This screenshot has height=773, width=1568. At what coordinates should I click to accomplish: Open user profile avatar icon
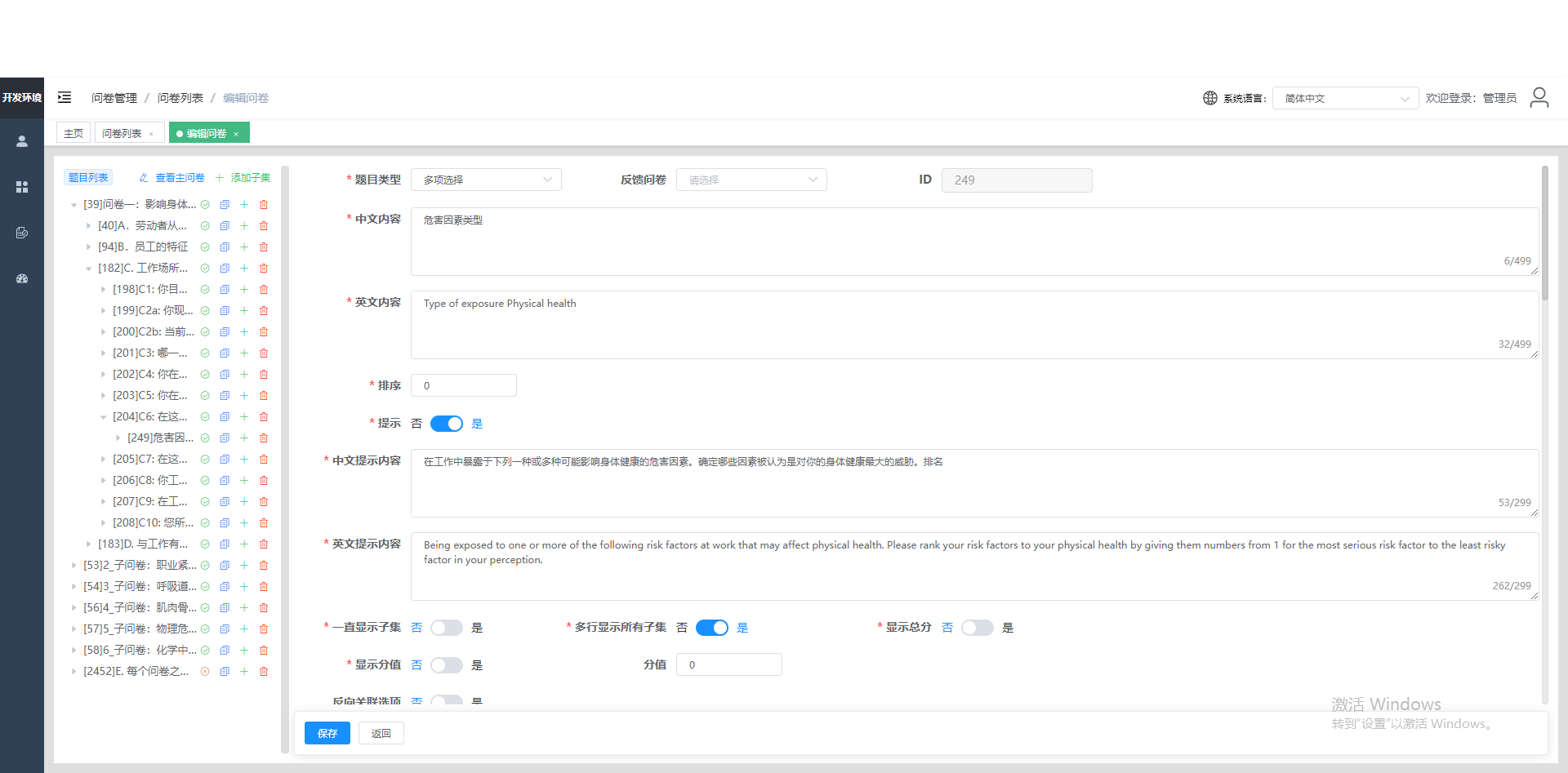pos(1539,97)
